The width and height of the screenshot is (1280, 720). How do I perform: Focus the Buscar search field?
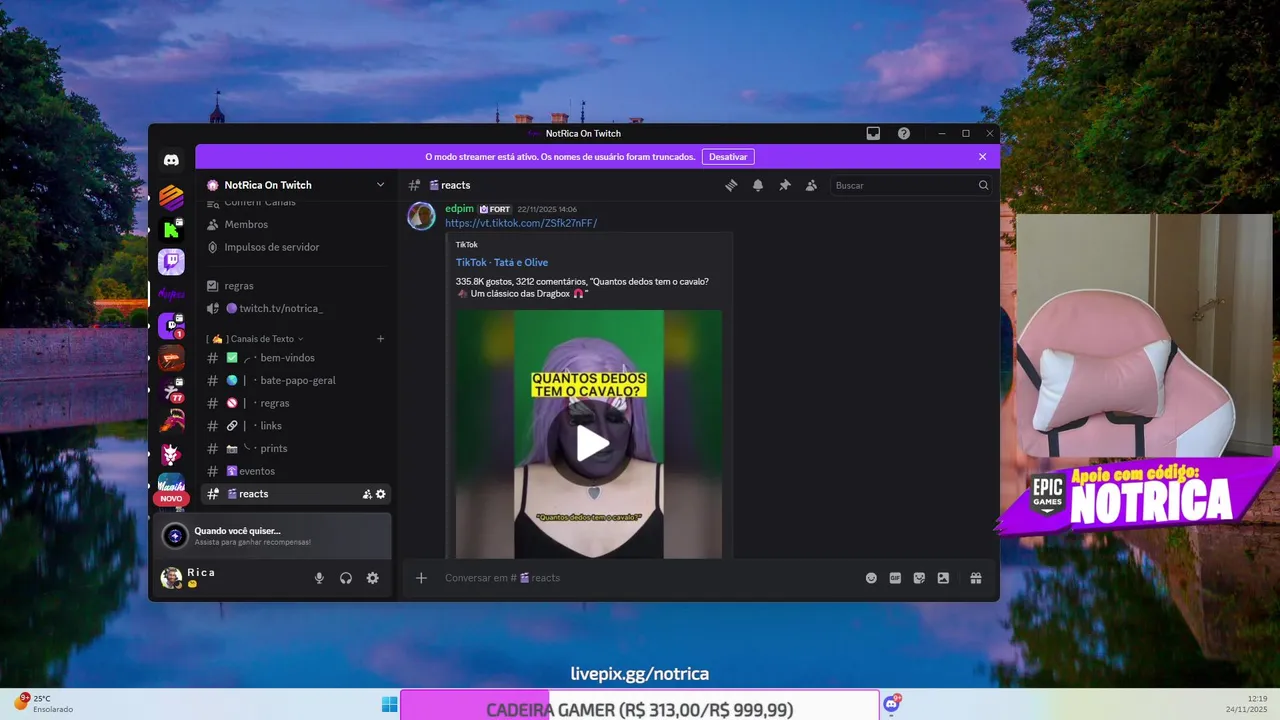click(912, 185)
